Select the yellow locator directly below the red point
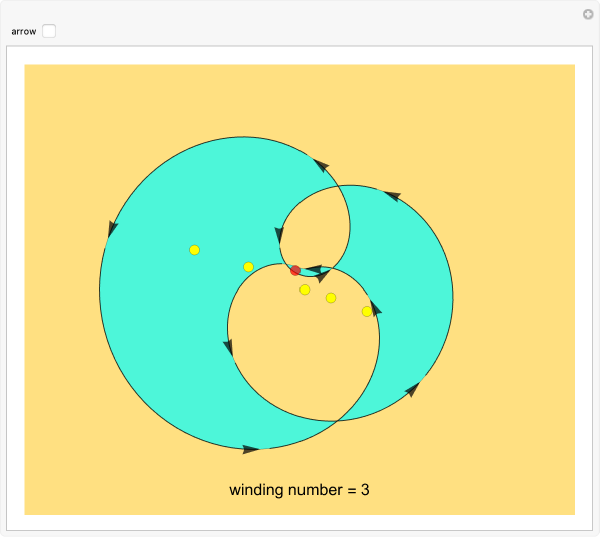This screenshot has height=538, width=600. [305, 290]
